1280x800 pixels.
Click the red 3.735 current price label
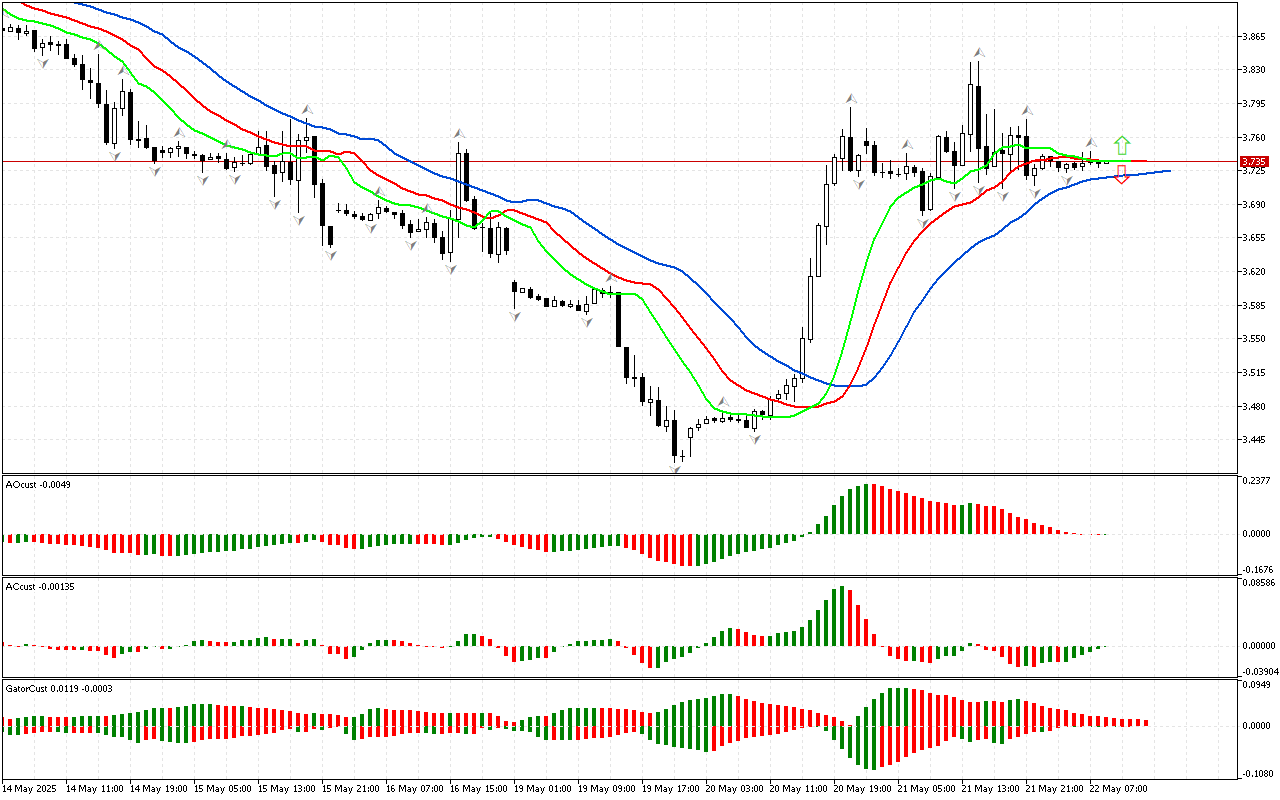tap(1253, 161)
